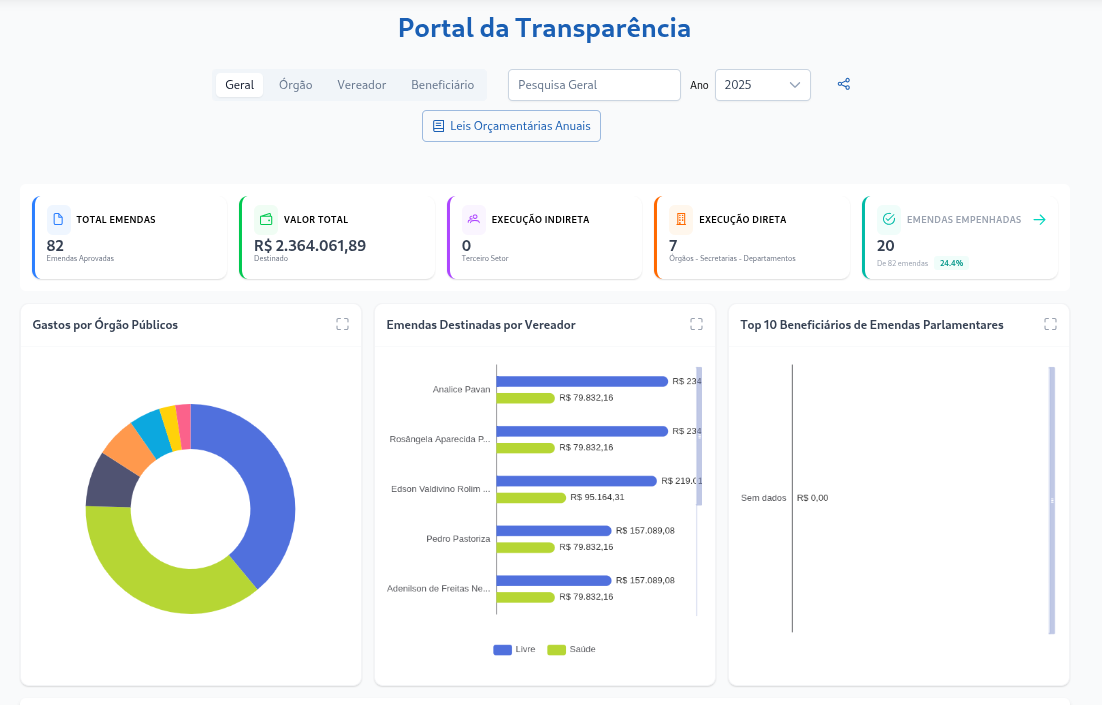The image size is (1102, 705).
Task: Click the book icon in Leis Orçamentárias button
Action: 438,126
